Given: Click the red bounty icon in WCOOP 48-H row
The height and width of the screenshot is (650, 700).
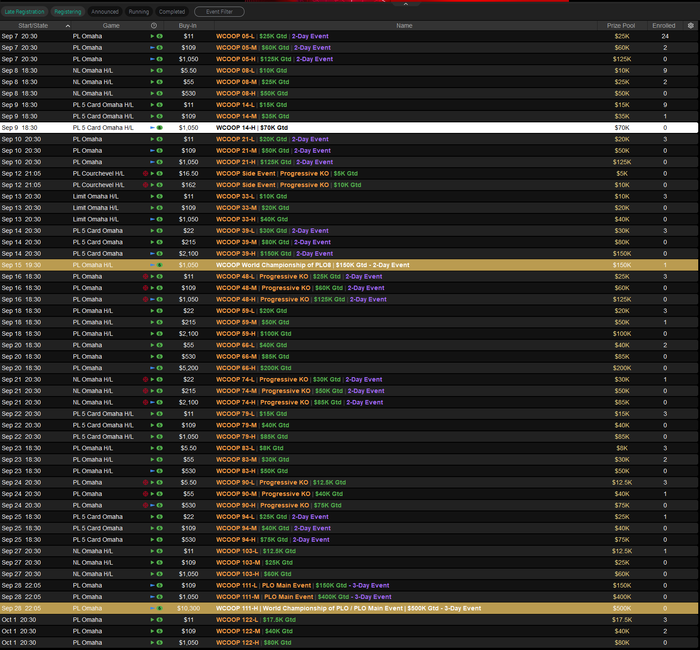Looking at the screenshot, I should click(x=146, y=300).
